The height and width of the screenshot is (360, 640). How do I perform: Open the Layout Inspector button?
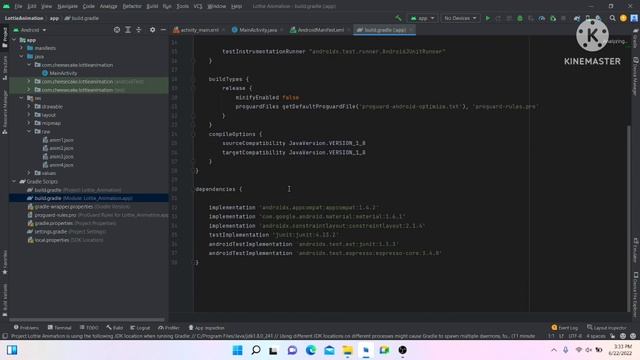(607, 328)
